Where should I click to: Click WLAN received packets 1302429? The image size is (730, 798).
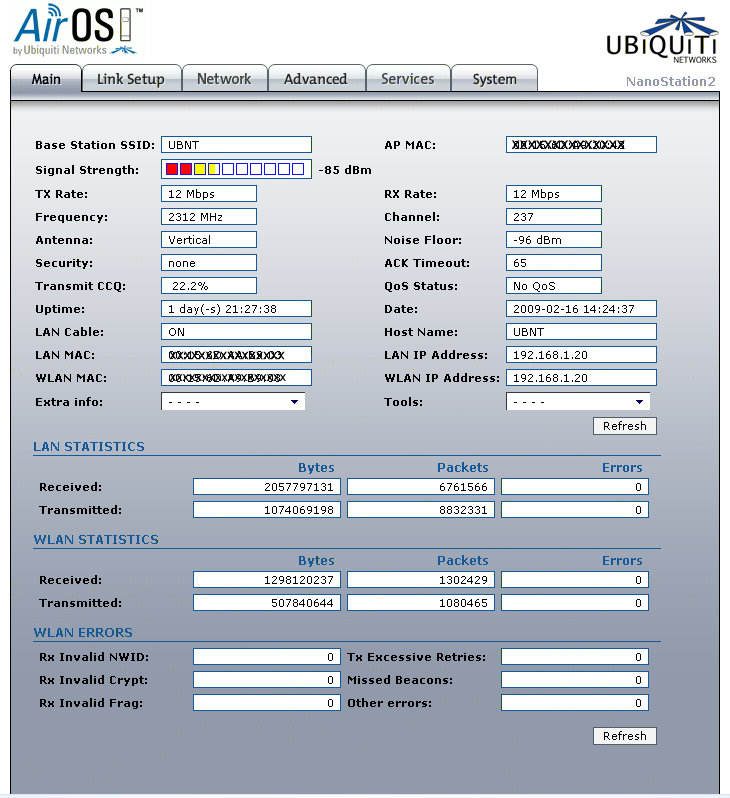[421, 580]
